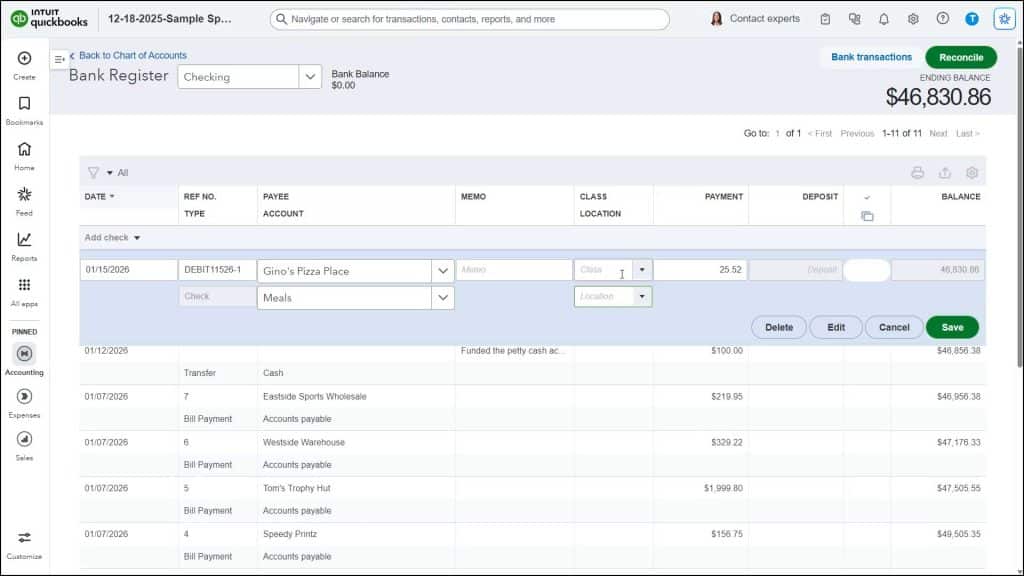Click the date field 01/15/2026
Screen dimensions: 1024x576
129,270
